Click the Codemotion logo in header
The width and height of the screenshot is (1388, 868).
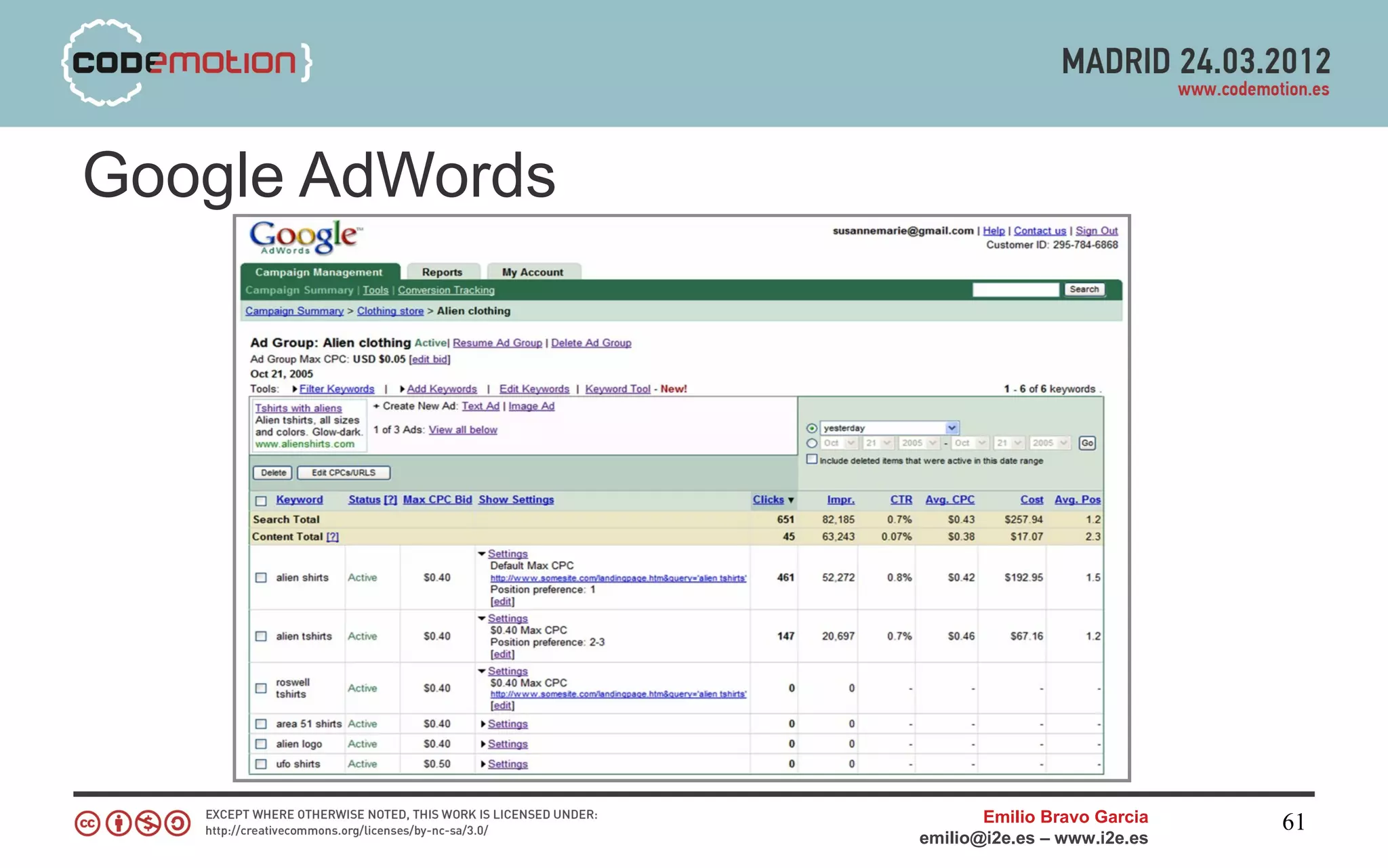pos(187,62)
